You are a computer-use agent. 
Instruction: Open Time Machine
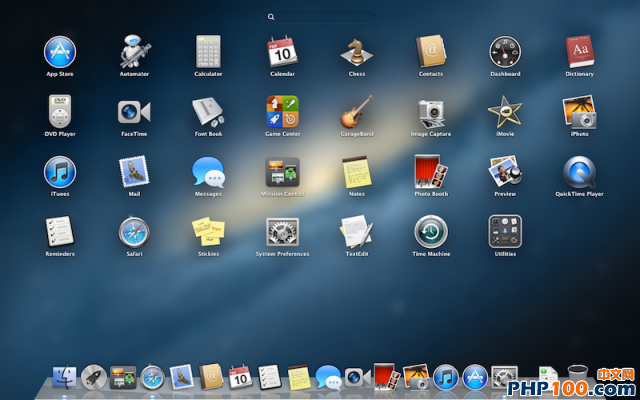pyautogui.click(x=431, y=232)
